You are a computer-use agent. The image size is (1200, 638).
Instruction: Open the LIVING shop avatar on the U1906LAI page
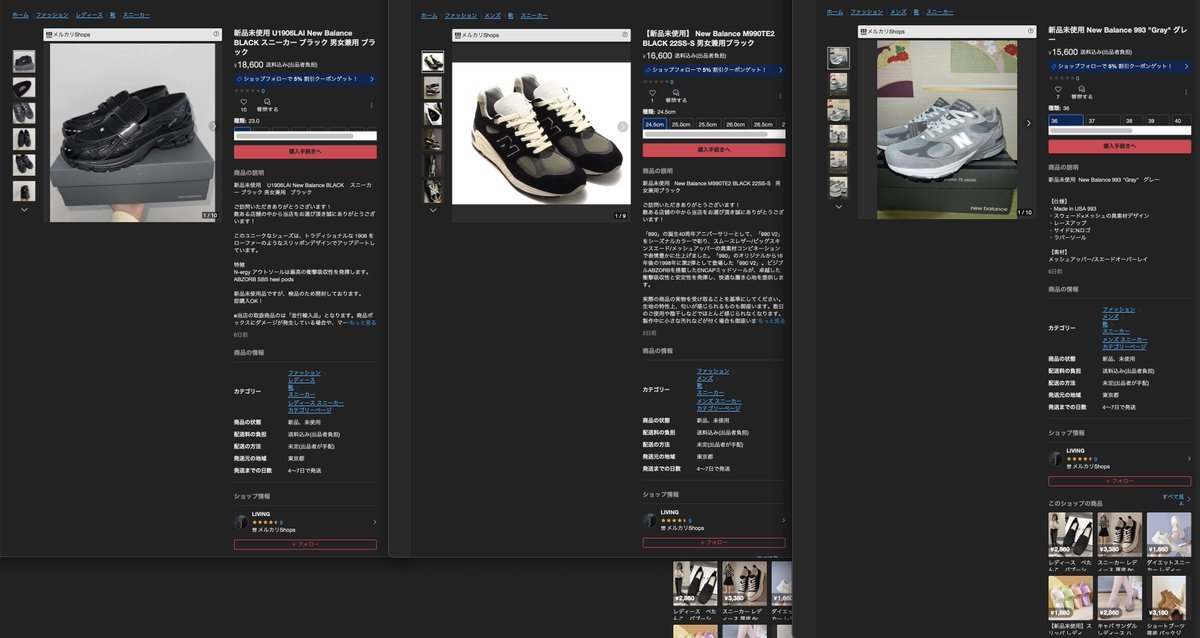click(241, 522)
